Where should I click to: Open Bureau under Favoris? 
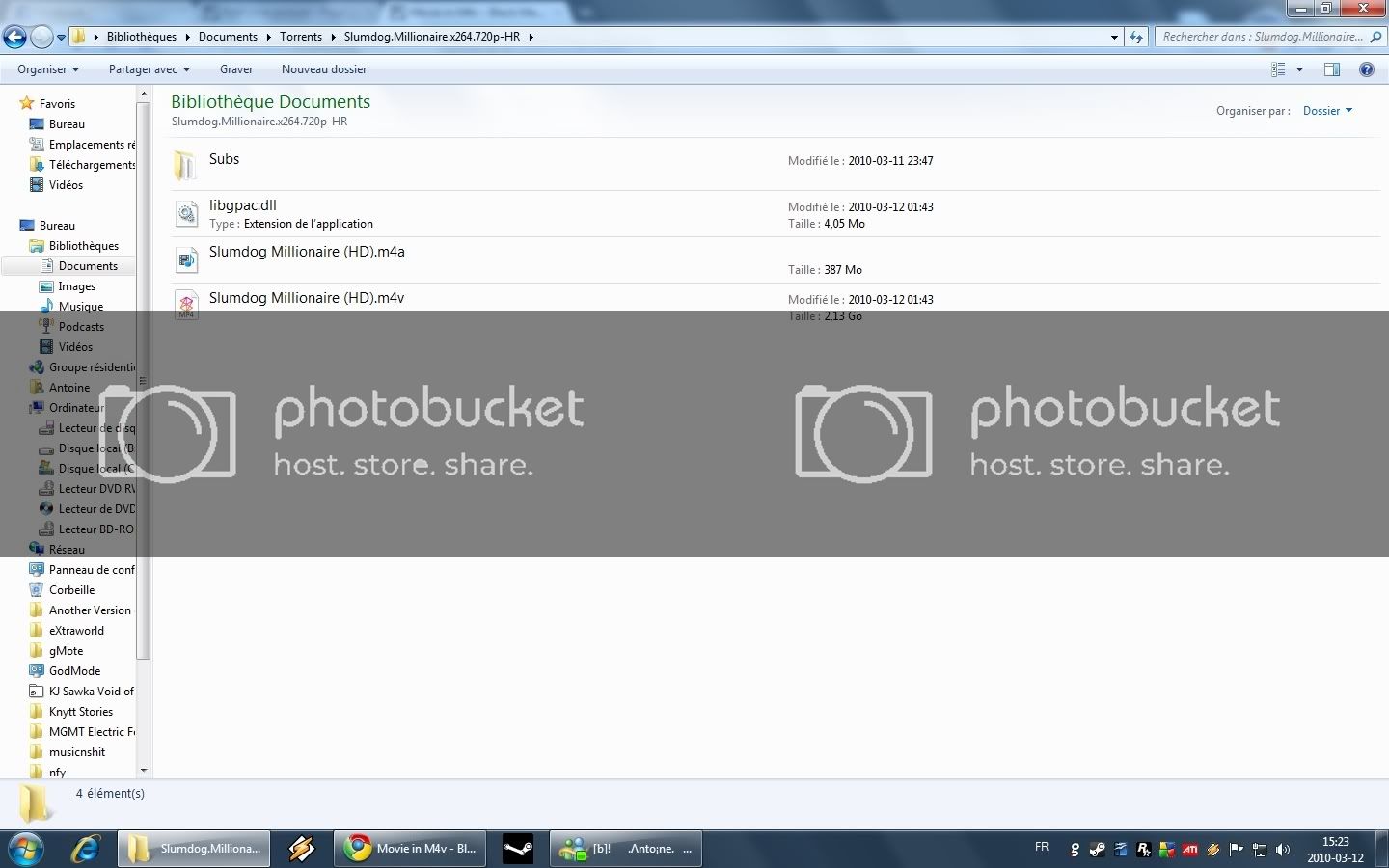coord(67,124)
